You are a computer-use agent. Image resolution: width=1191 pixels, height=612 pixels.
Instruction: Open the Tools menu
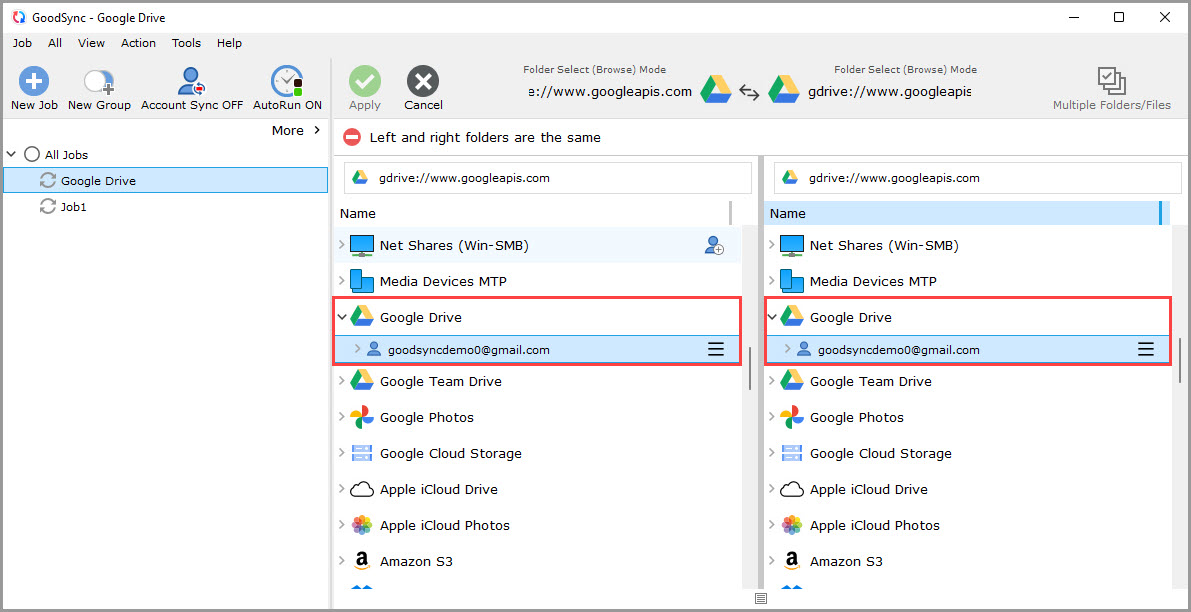pyautogui.click(x=186, y=43)
